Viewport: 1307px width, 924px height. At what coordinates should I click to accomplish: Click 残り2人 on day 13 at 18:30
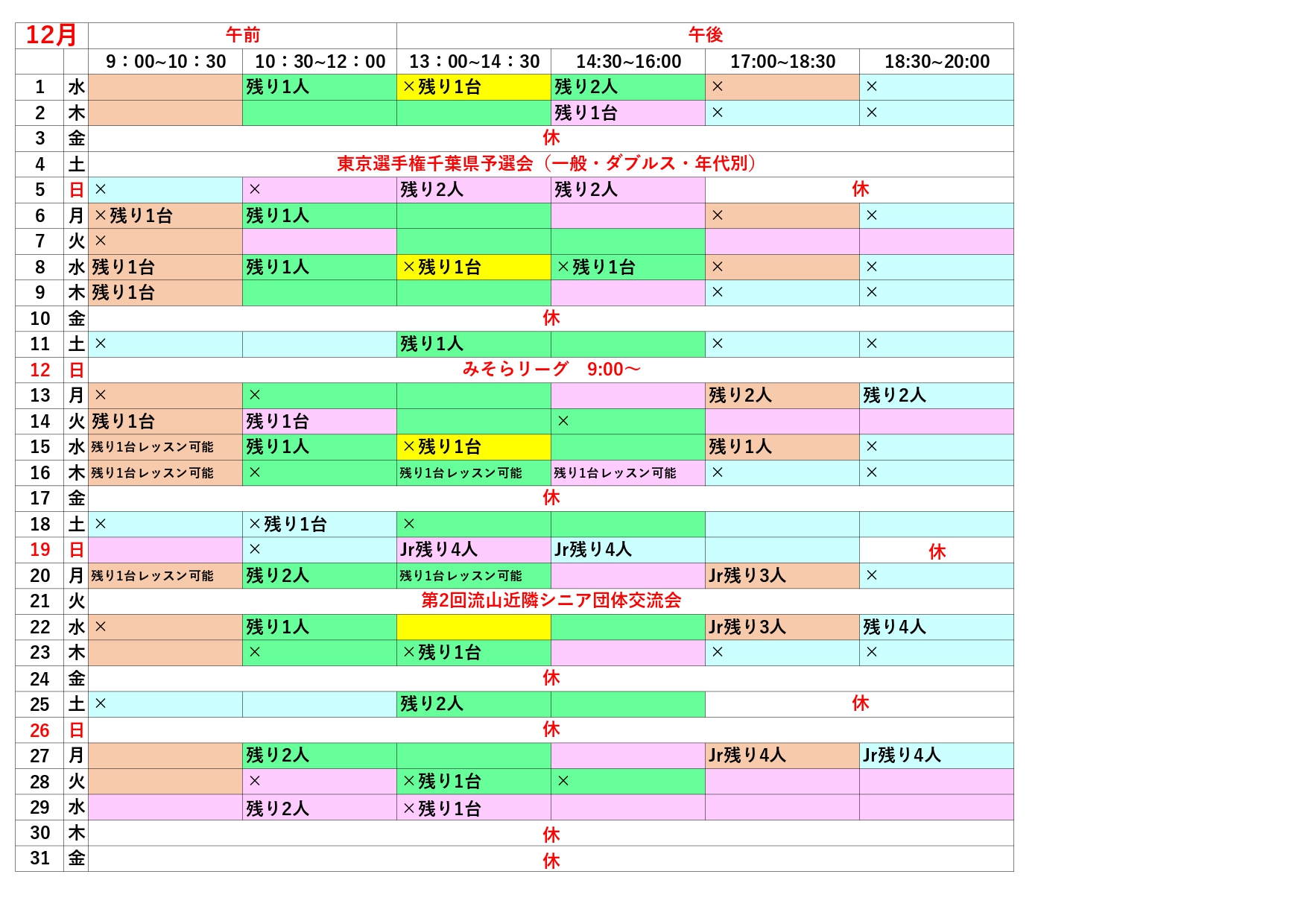coord(895,396)
